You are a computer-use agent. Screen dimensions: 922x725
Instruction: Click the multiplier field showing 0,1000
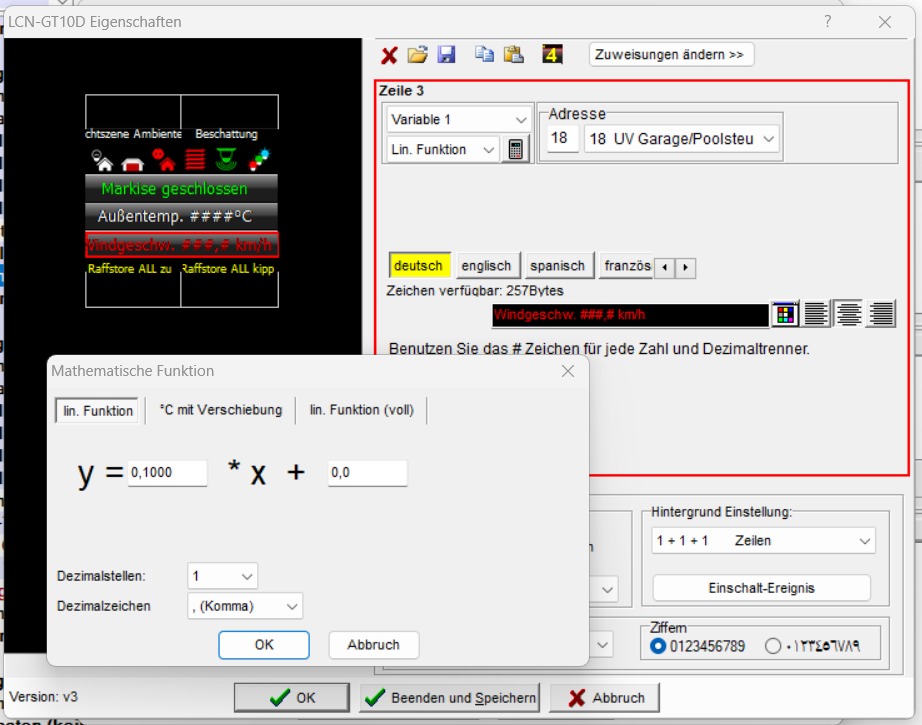point(167,473)
